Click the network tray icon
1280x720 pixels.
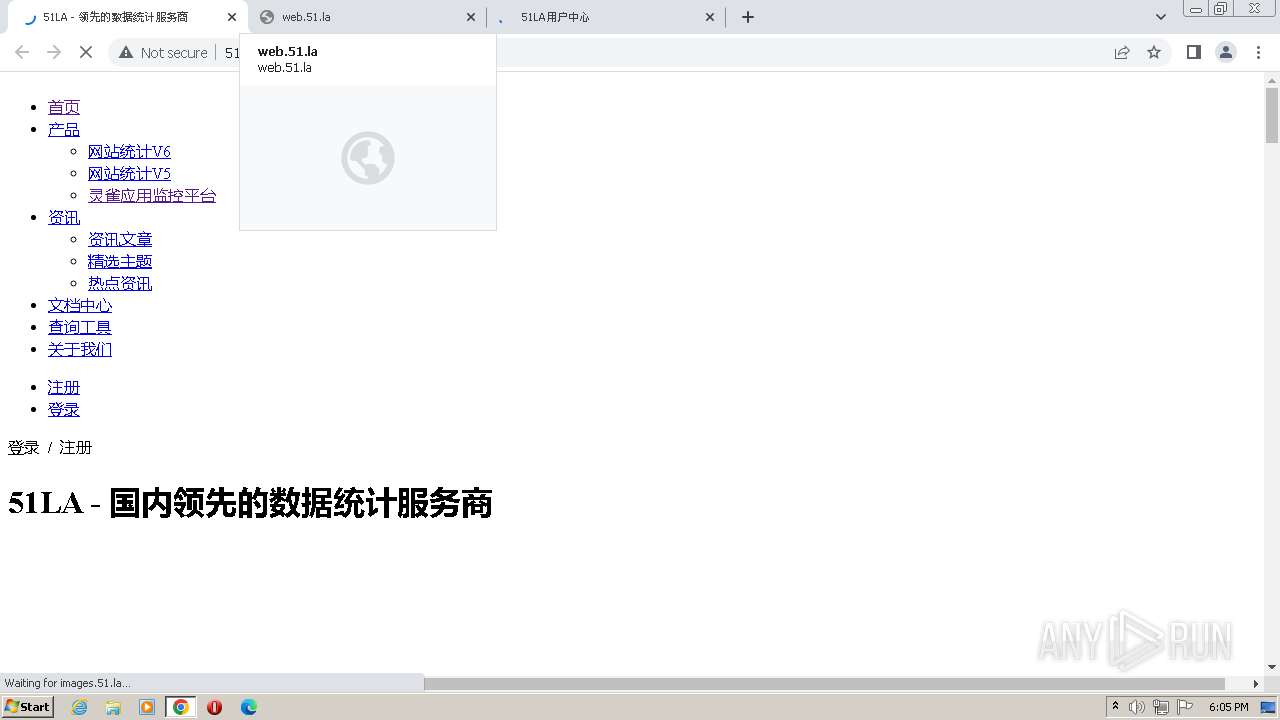[x=1161, y=707]
